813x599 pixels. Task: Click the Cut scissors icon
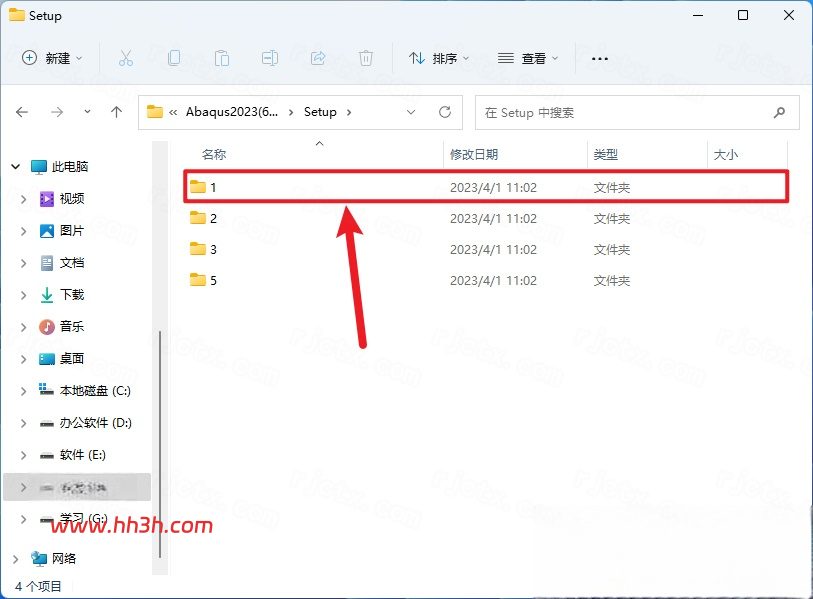tap(126, 58)
